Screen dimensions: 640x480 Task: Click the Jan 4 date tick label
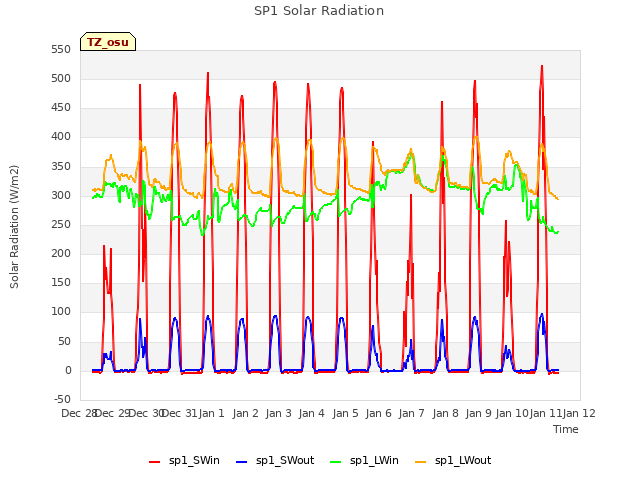tap(311, 413)
